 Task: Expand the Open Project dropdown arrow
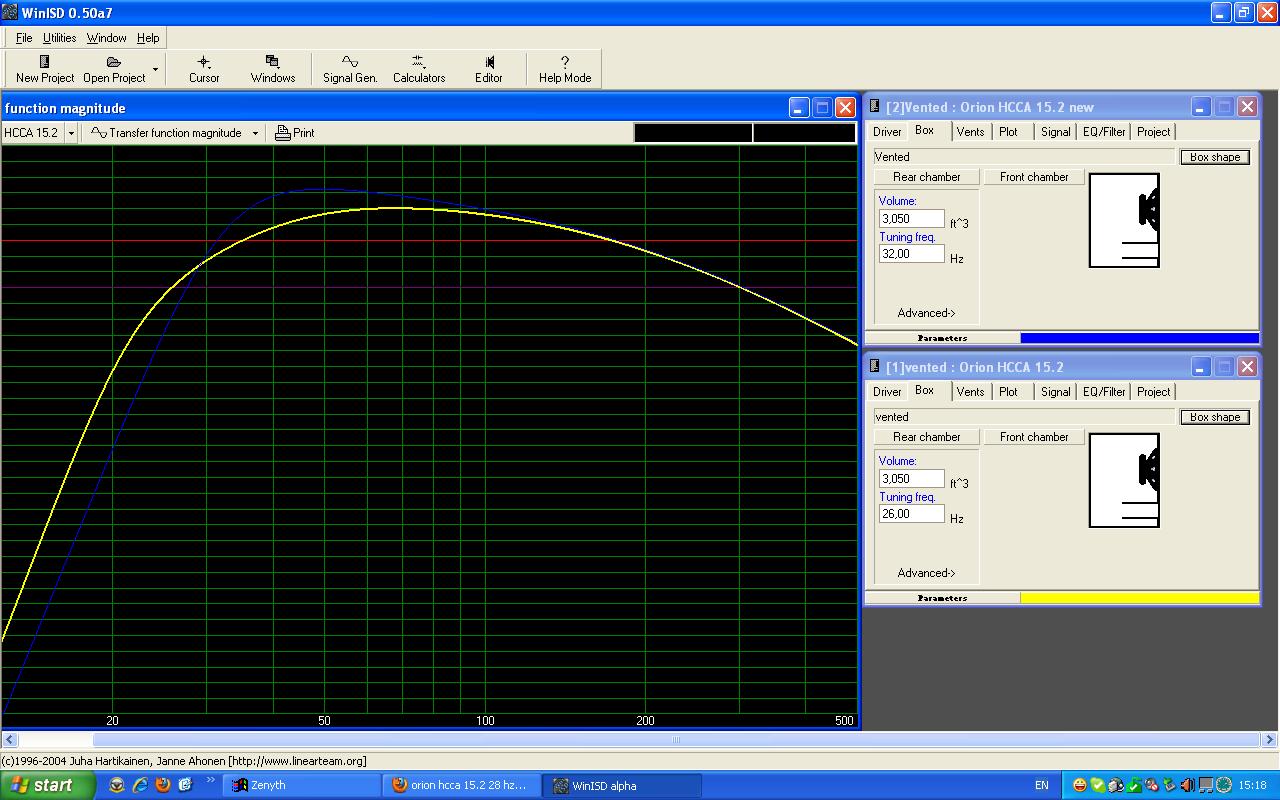tap(155, 69)
